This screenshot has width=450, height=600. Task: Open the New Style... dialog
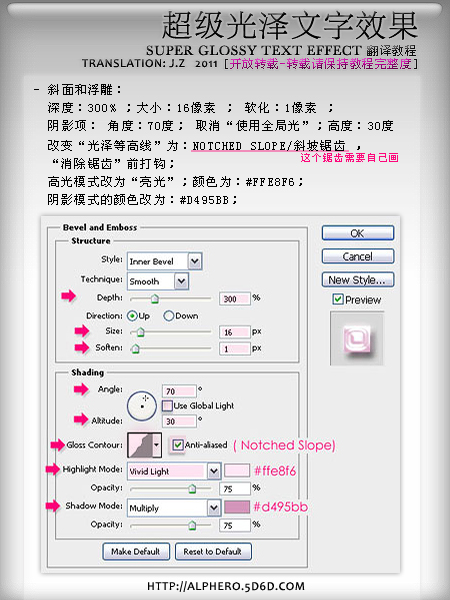tap(357, 280)
